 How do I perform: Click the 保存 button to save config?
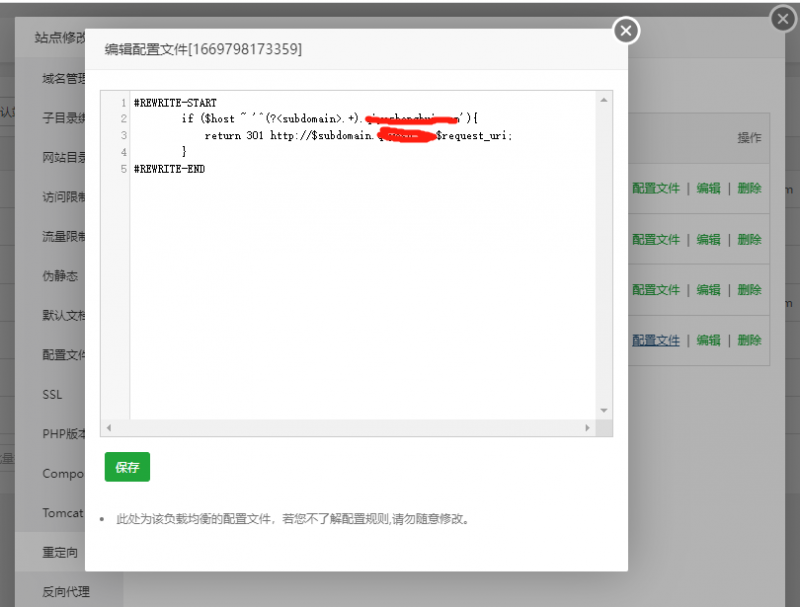coord(126,466)
